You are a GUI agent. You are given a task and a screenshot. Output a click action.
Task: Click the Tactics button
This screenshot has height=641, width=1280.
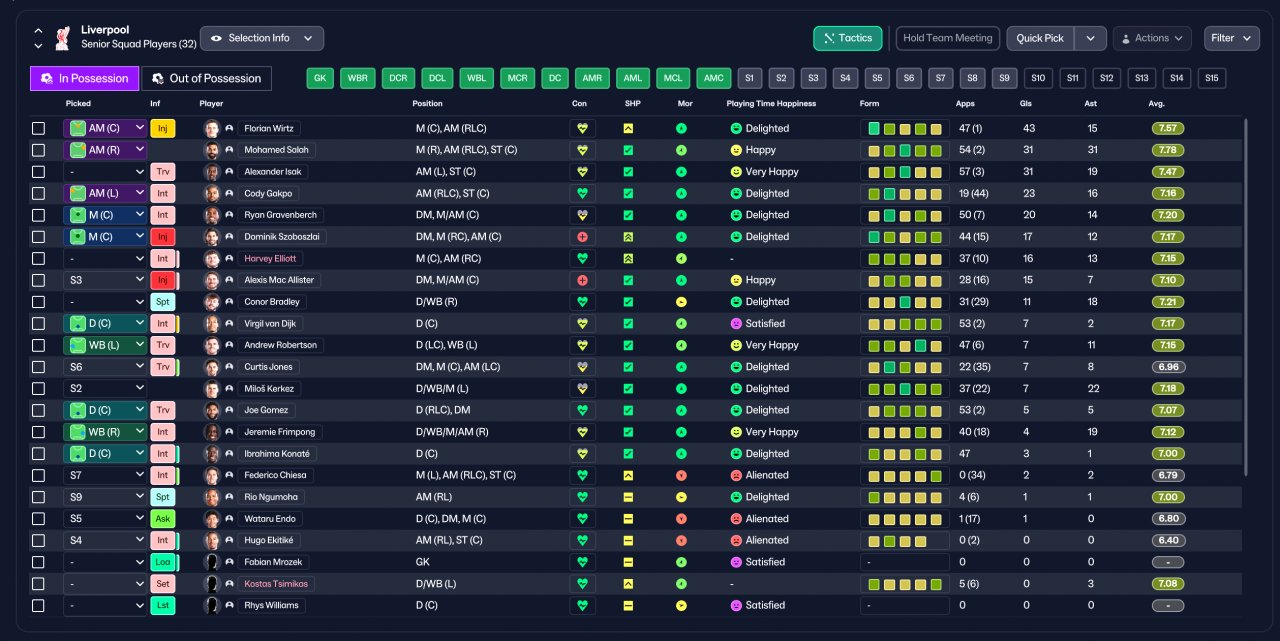coord(848,38)
